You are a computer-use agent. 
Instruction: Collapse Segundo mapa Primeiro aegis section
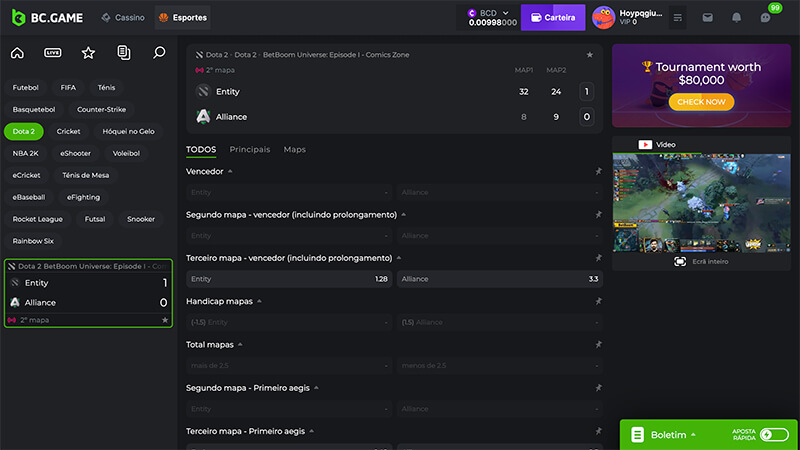click(x=316, y=388)
